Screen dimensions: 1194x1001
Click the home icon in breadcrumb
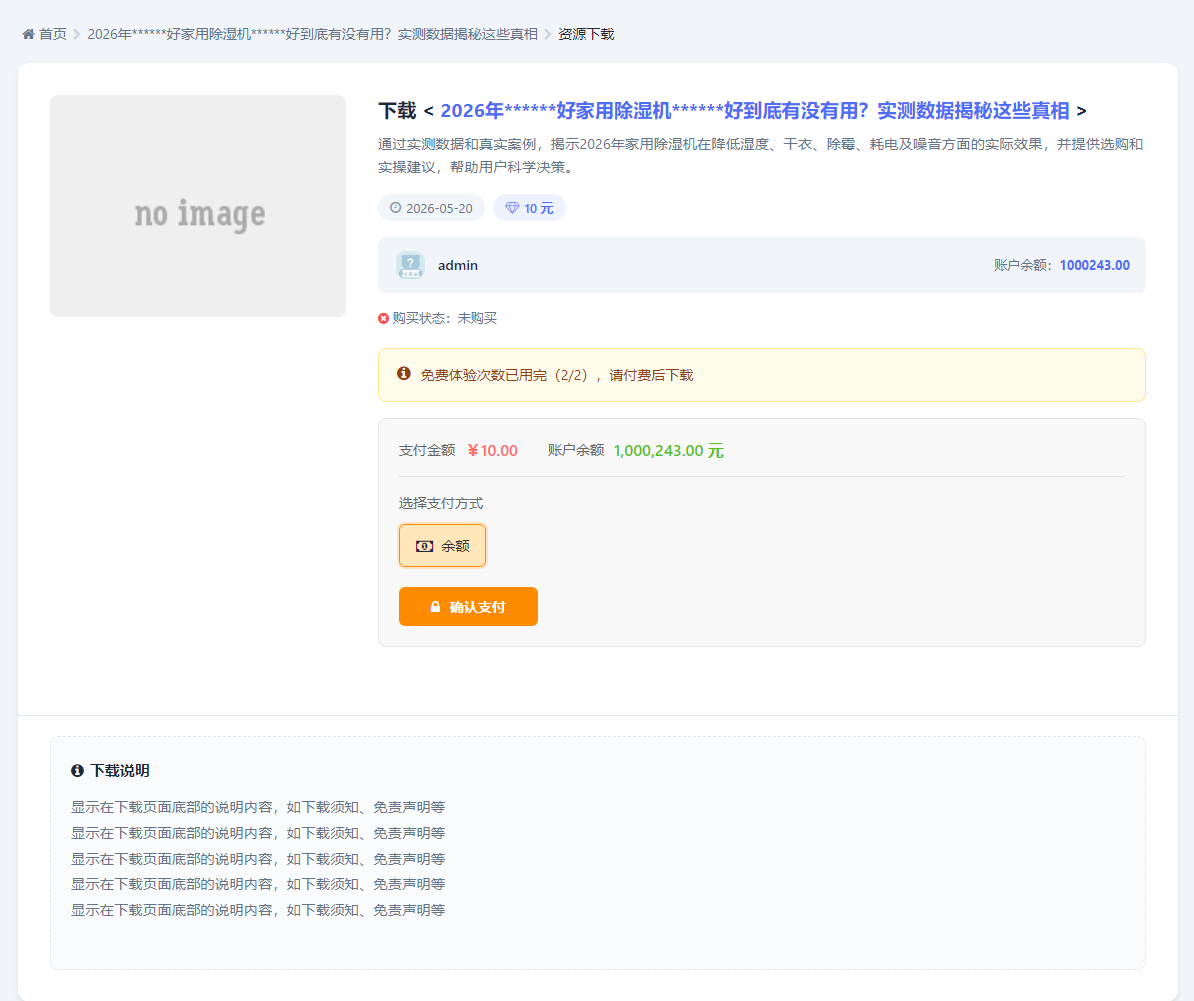pyautogui.click(x=28, y=34)
